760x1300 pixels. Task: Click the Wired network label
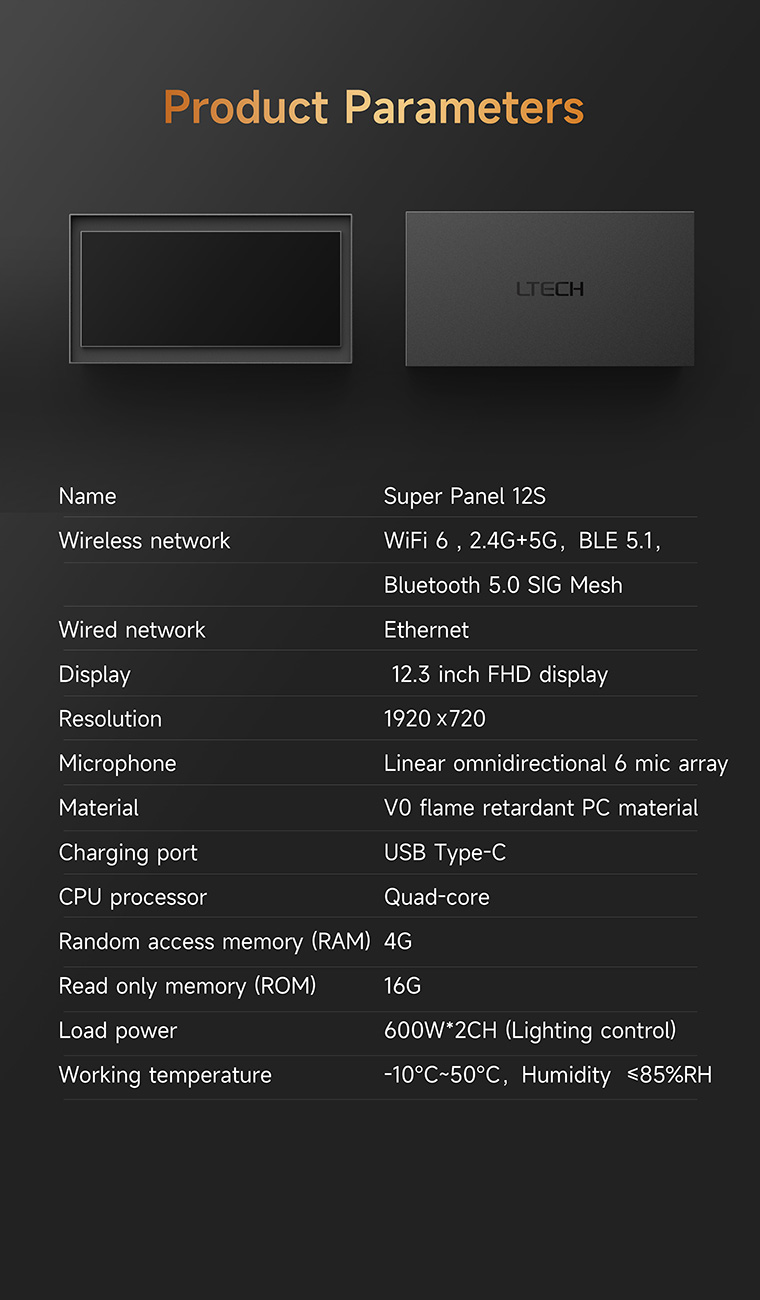[132, 630]
